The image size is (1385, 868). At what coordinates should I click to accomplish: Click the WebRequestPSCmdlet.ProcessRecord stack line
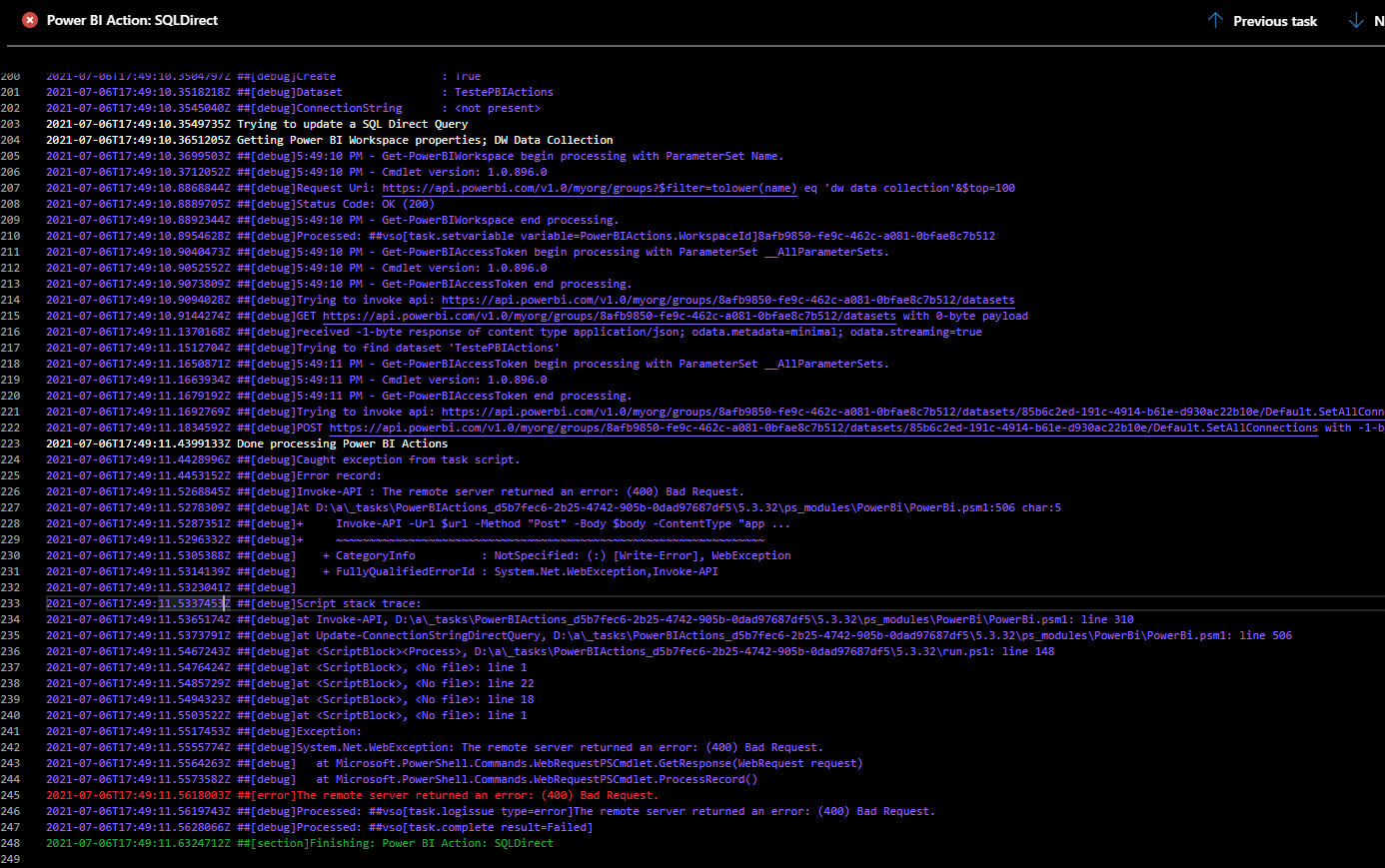[402, 779]
